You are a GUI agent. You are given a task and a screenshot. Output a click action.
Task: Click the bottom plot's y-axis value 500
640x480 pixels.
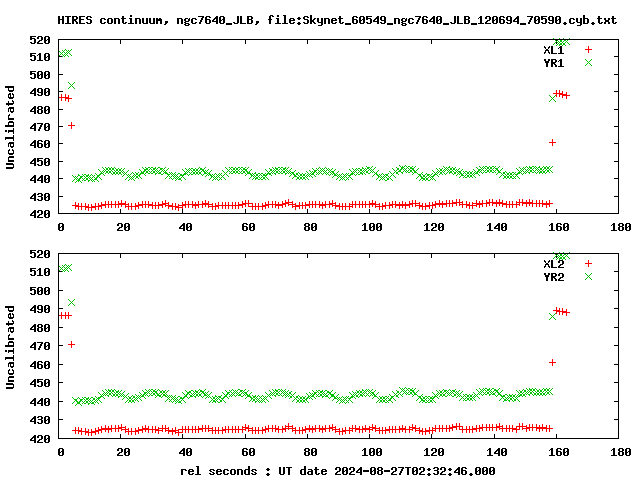40,291
